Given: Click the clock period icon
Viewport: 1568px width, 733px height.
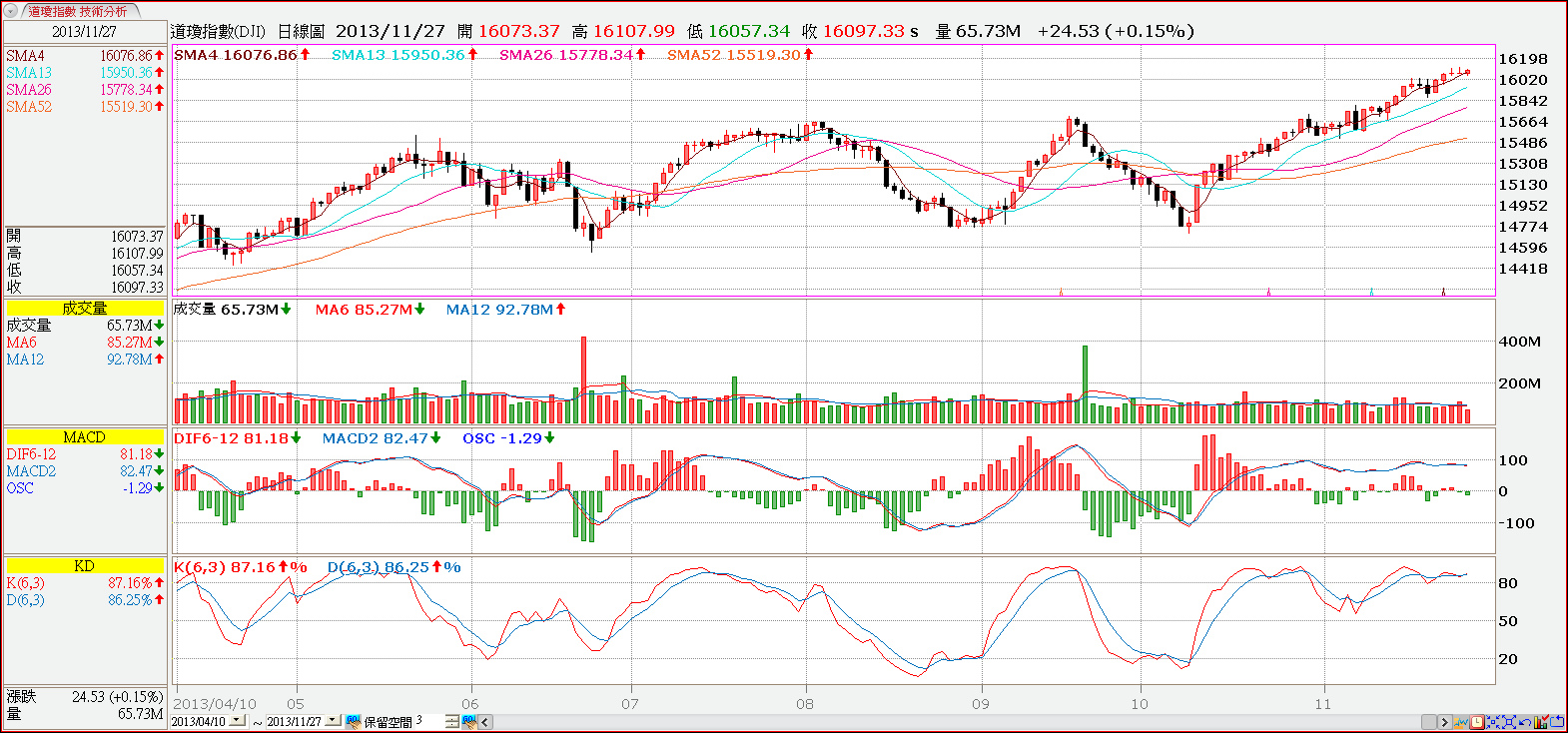Looking at the screenshot, I should [1477, 721].
